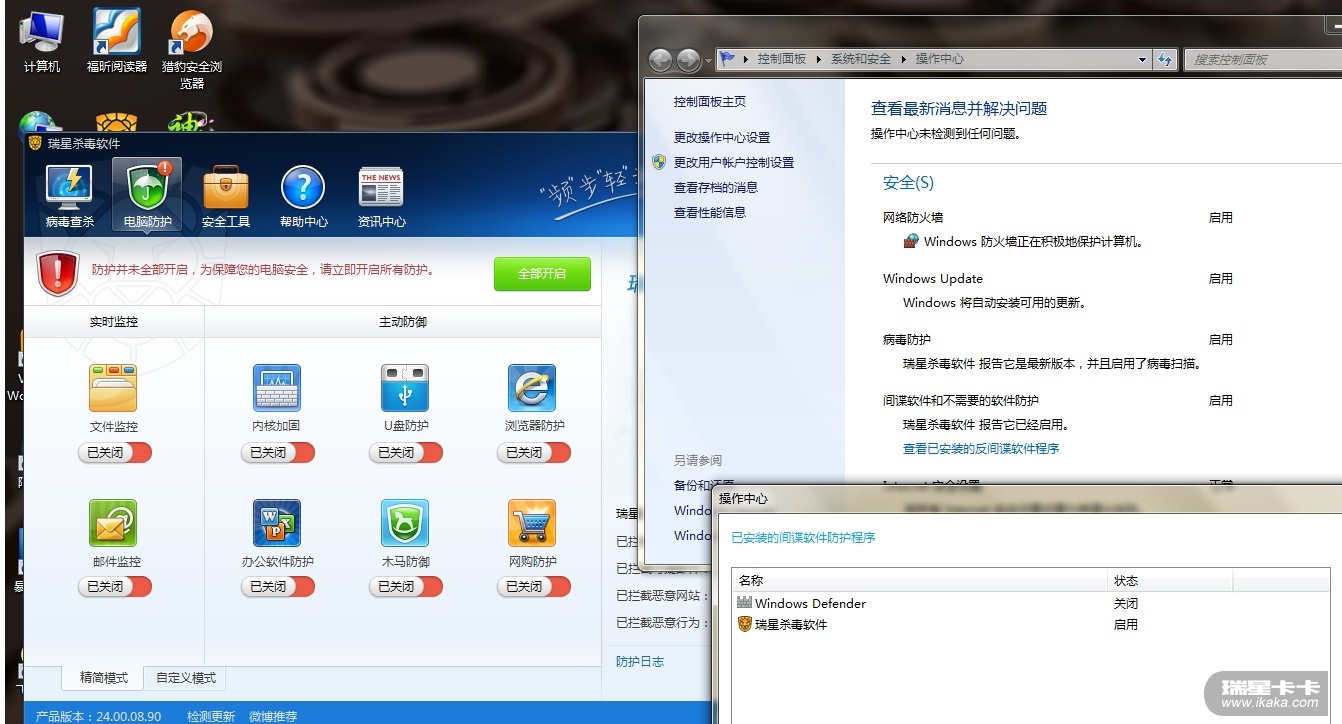Open the recent pages dropdown beside Forward
The height and width of the screenshot is (724, 1342).
click(x=708, y=61)
